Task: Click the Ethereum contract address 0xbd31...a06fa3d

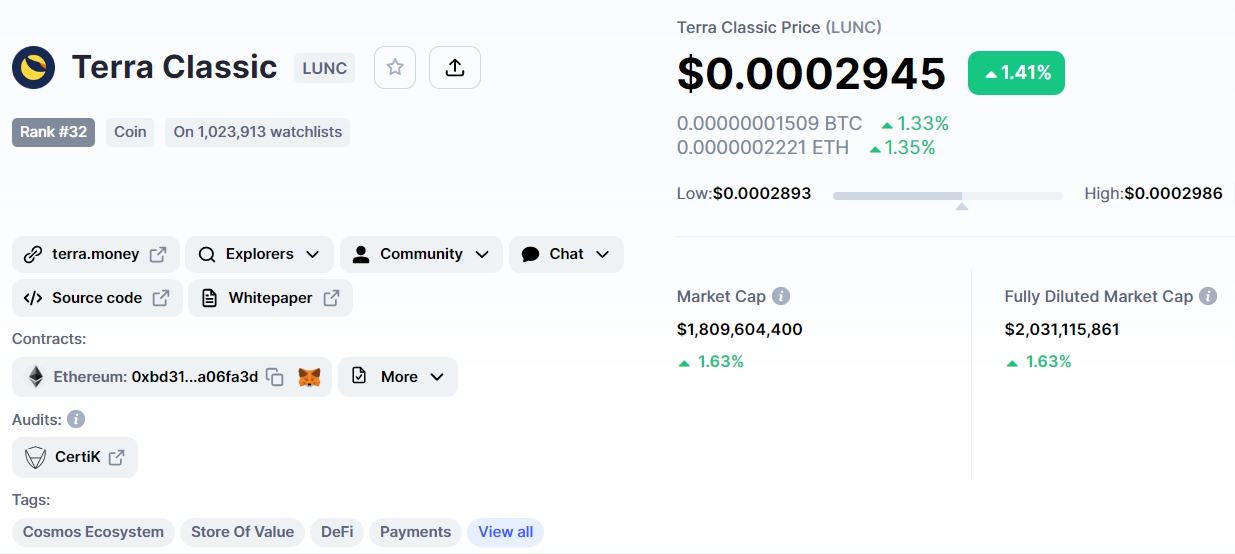Action: [x=195, y=377]
